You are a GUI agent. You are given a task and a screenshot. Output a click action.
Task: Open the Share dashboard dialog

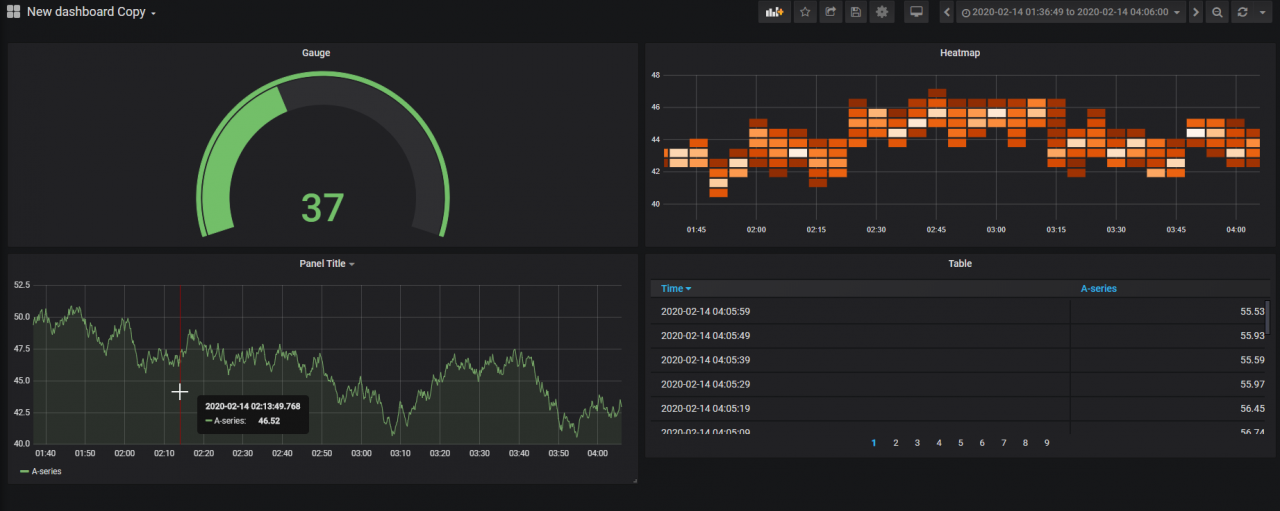830,12
